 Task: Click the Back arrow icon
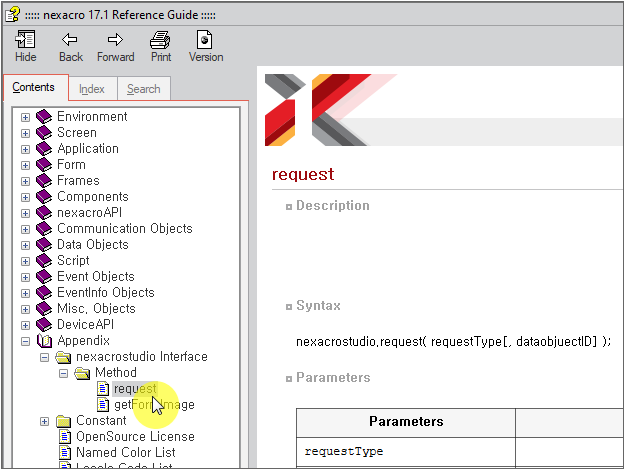click(x=70, y=41)
